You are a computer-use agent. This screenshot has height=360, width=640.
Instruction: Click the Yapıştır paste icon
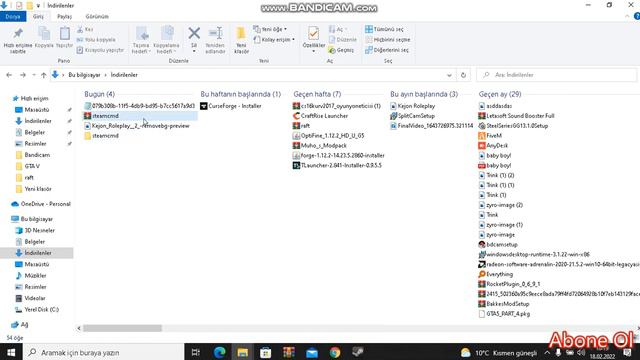(64, 33)
